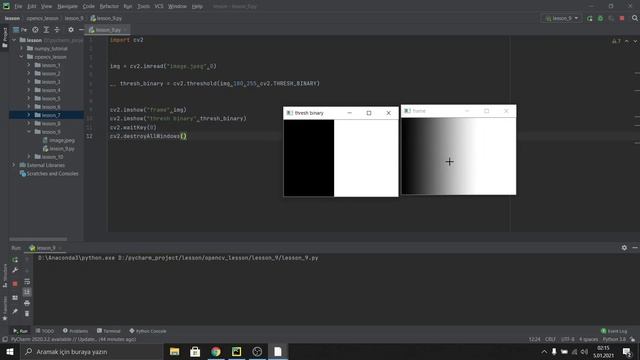Click the Print icon in Run console
The height and width of the screenshot is (360, 640).
pyautogui.click(x=27, y=303)
